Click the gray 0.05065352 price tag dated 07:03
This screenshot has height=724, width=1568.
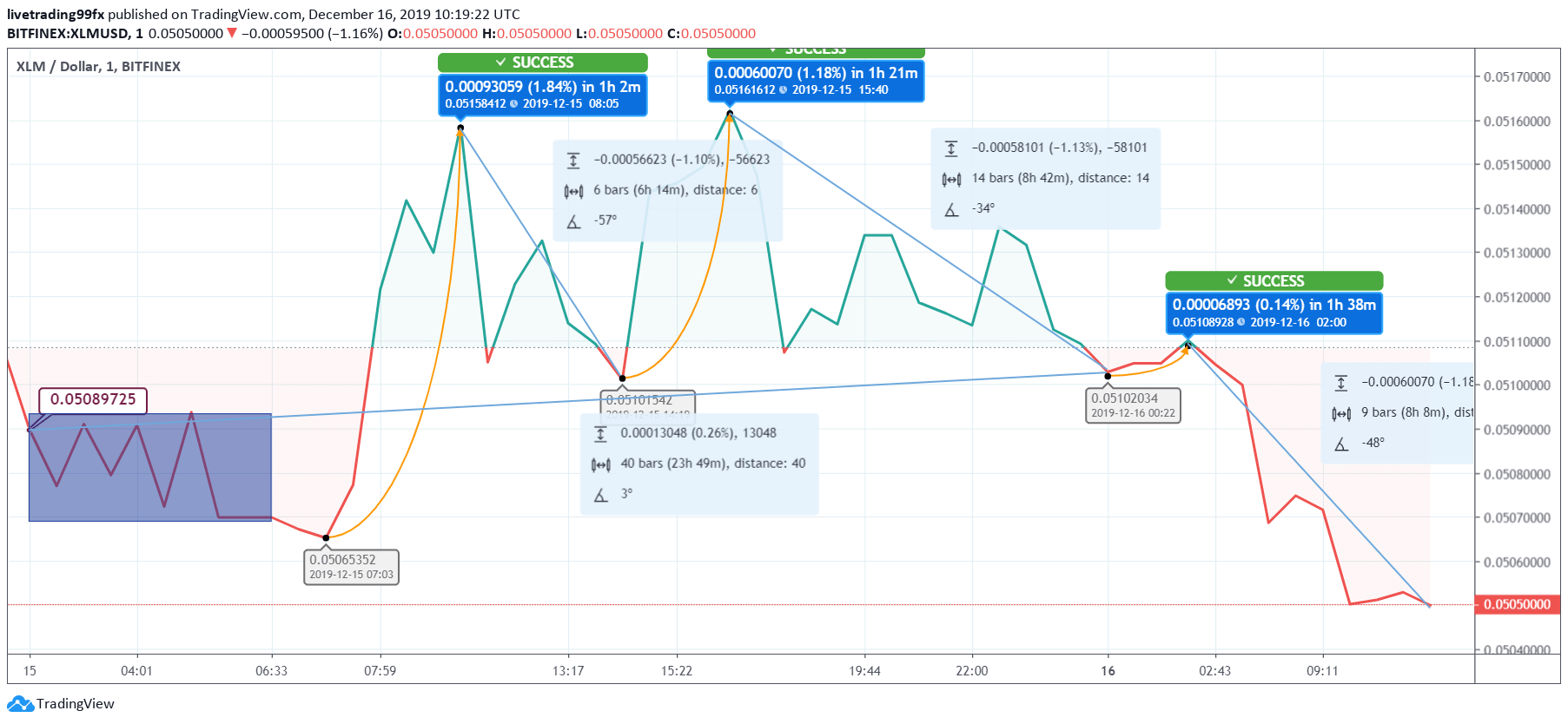[351, 567]
